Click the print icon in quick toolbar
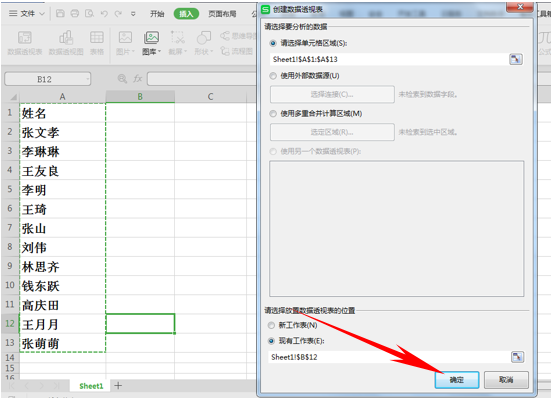This screenshot has width=551, height=398. pyautogui.click(x=75, y=14)
